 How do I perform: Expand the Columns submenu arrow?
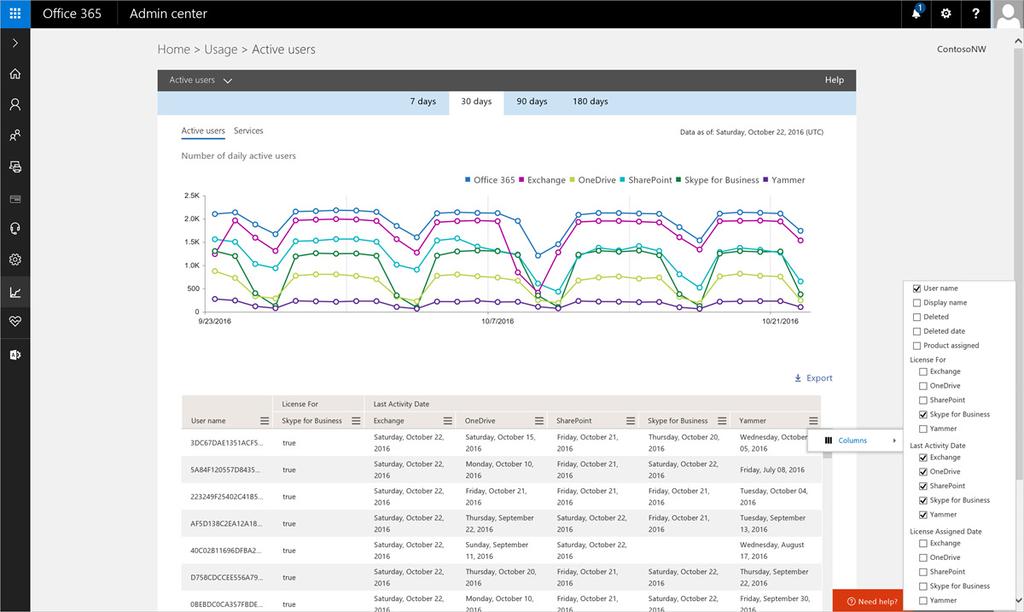pyautogui.click(x=894, y=440)
